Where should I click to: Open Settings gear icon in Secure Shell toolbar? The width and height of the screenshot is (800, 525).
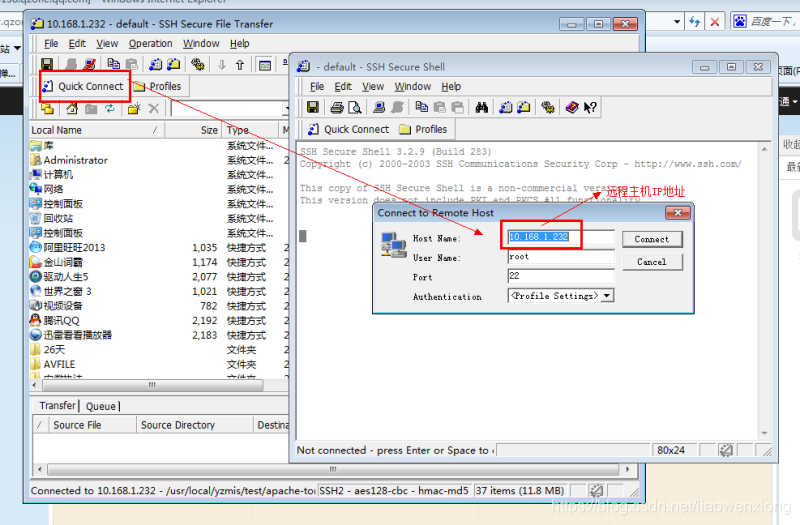coord(548,107)
